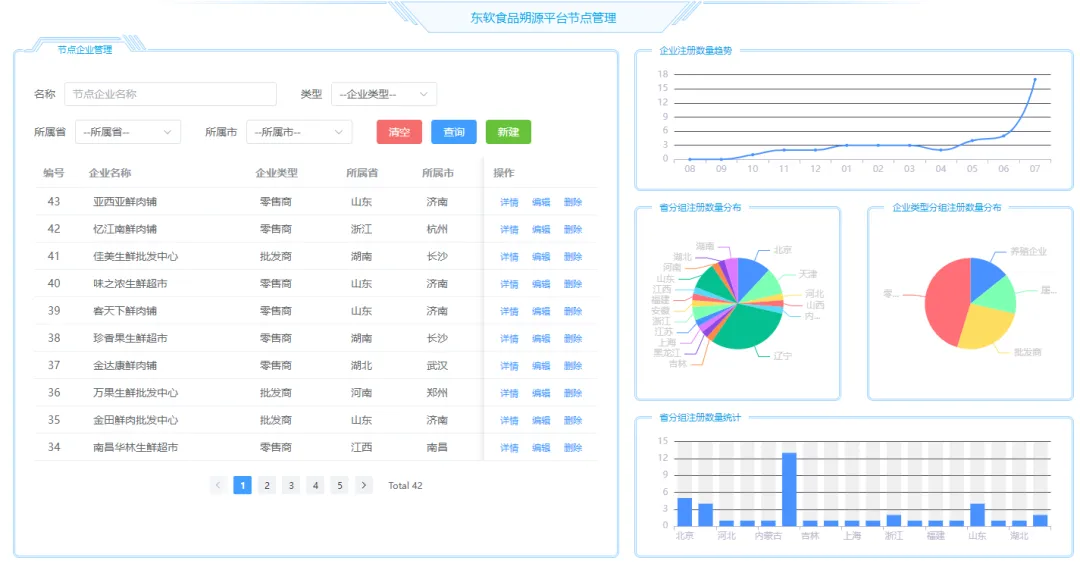1080x570 pixels.
Task: Open the 企业类型 dropdown
Action: click(x=384, y=94)
